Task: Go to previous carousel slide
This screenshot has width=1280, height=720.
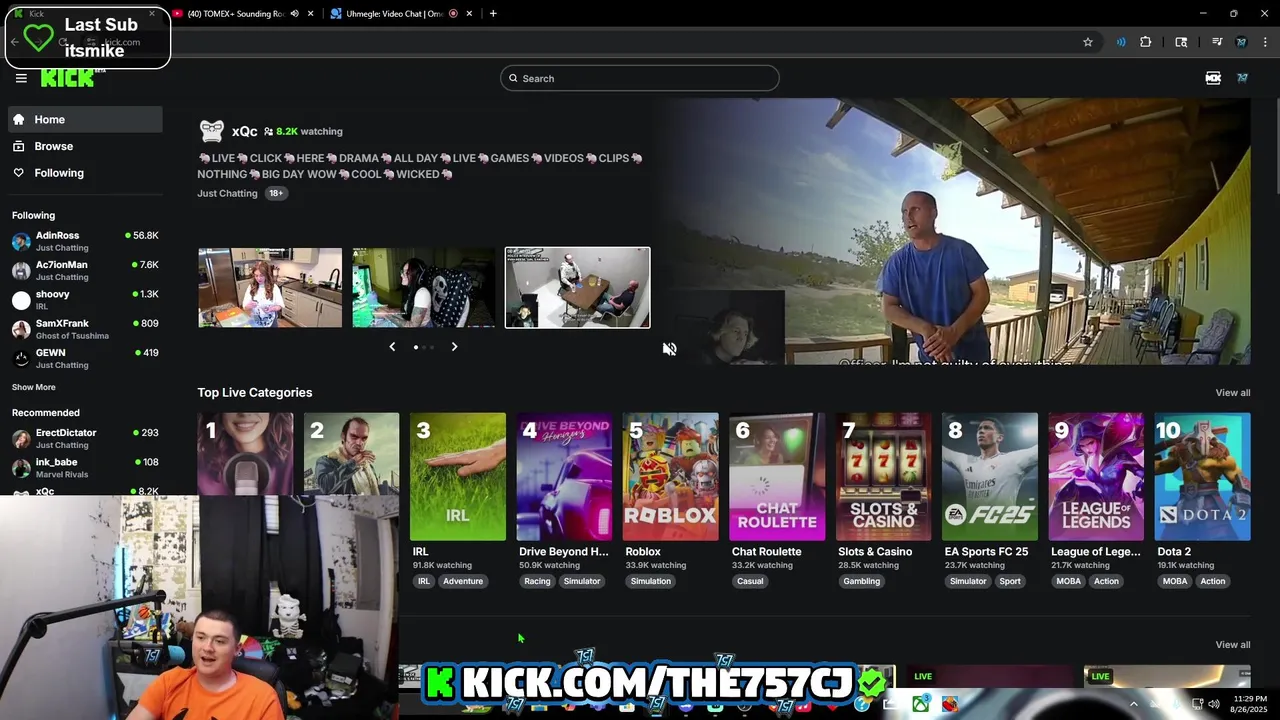Action: coord(392,347)
